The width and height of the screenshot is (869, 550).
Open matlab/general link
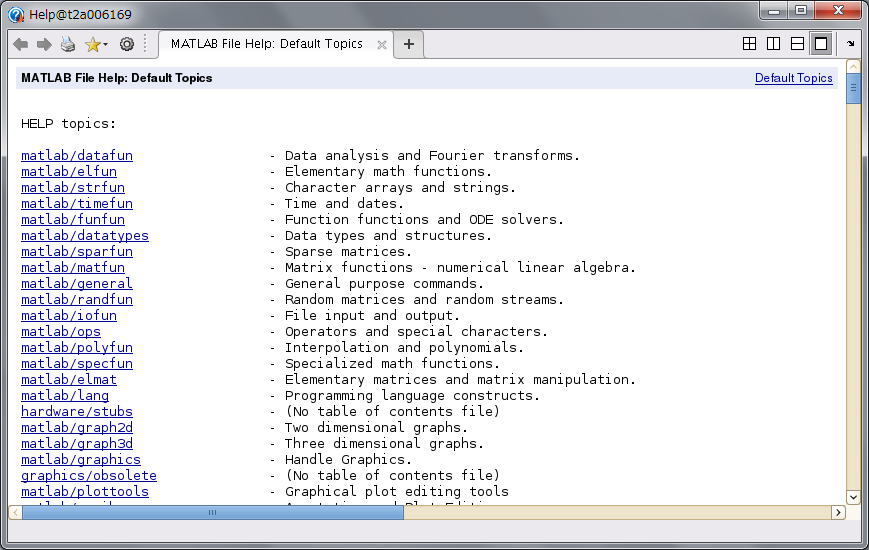point(77,284)
